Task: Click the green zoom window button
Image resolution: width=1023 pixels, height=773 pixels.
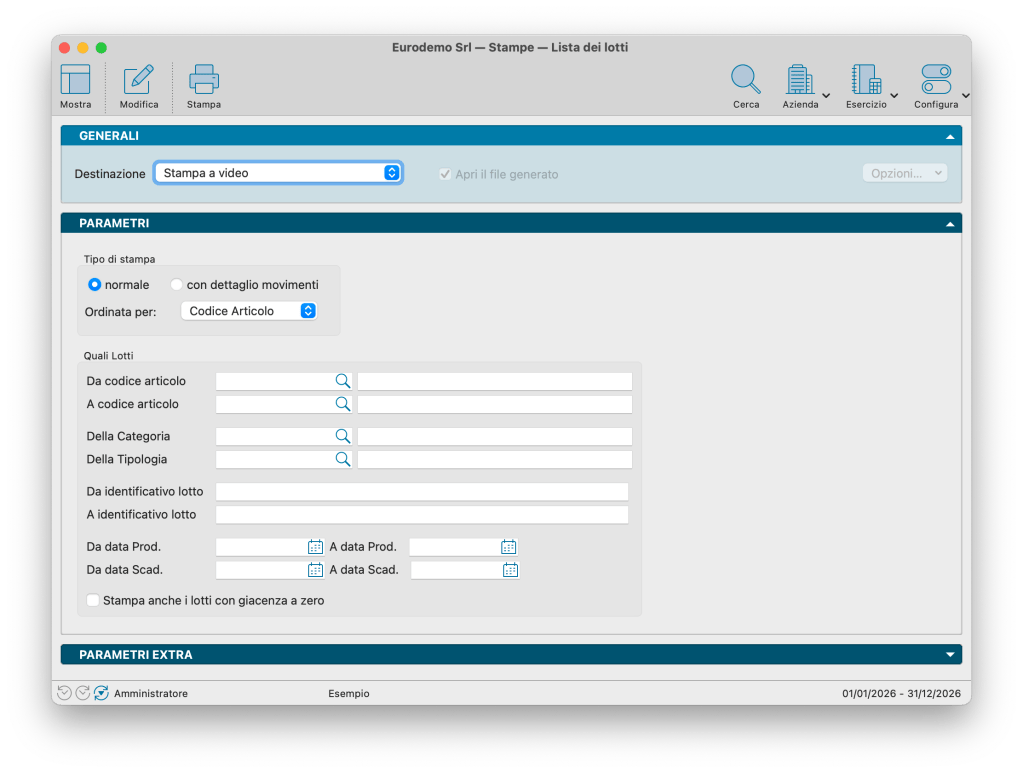Action: click(101, 48)
